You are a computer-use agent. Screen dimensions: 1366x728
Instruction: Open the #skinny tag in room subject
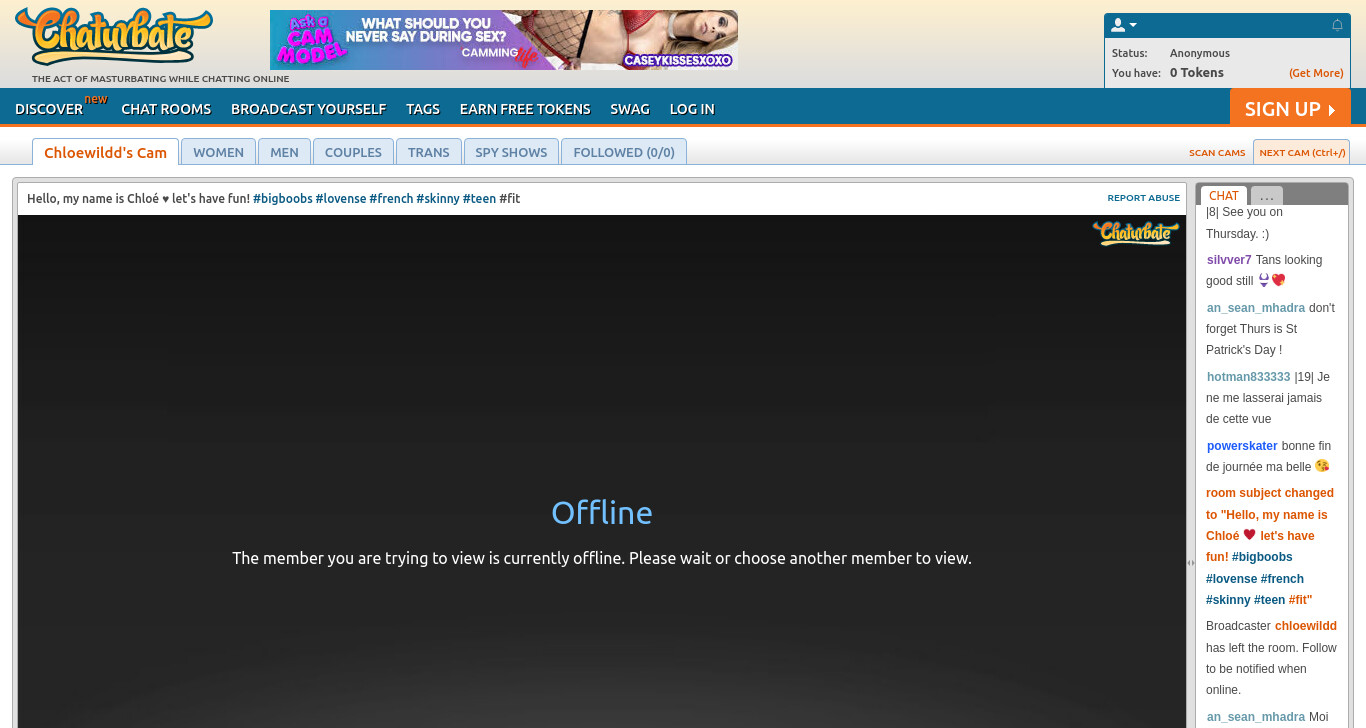coord(438,199)
